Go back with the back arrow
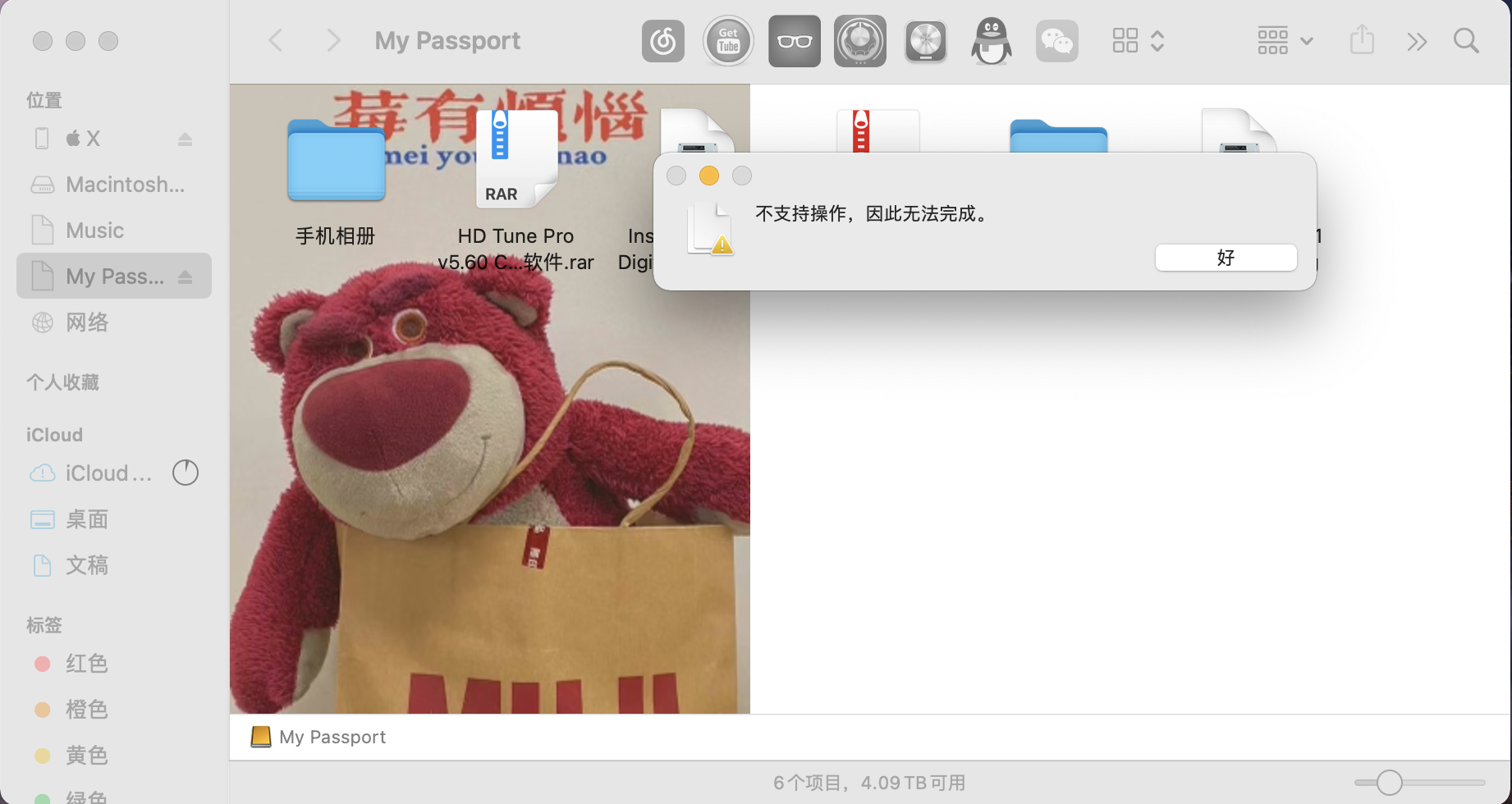The image size is (1512, 804). (x=277, y=41)
